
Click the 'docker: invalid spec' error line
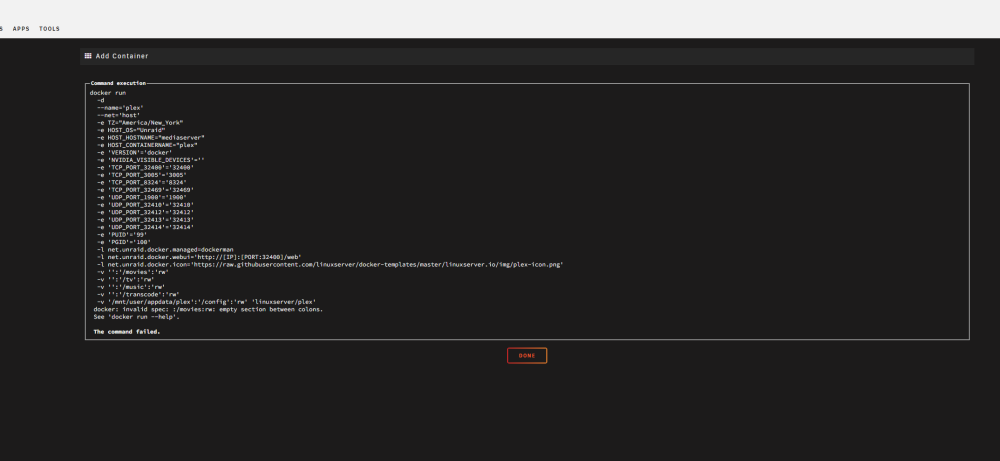coord(209,309)
